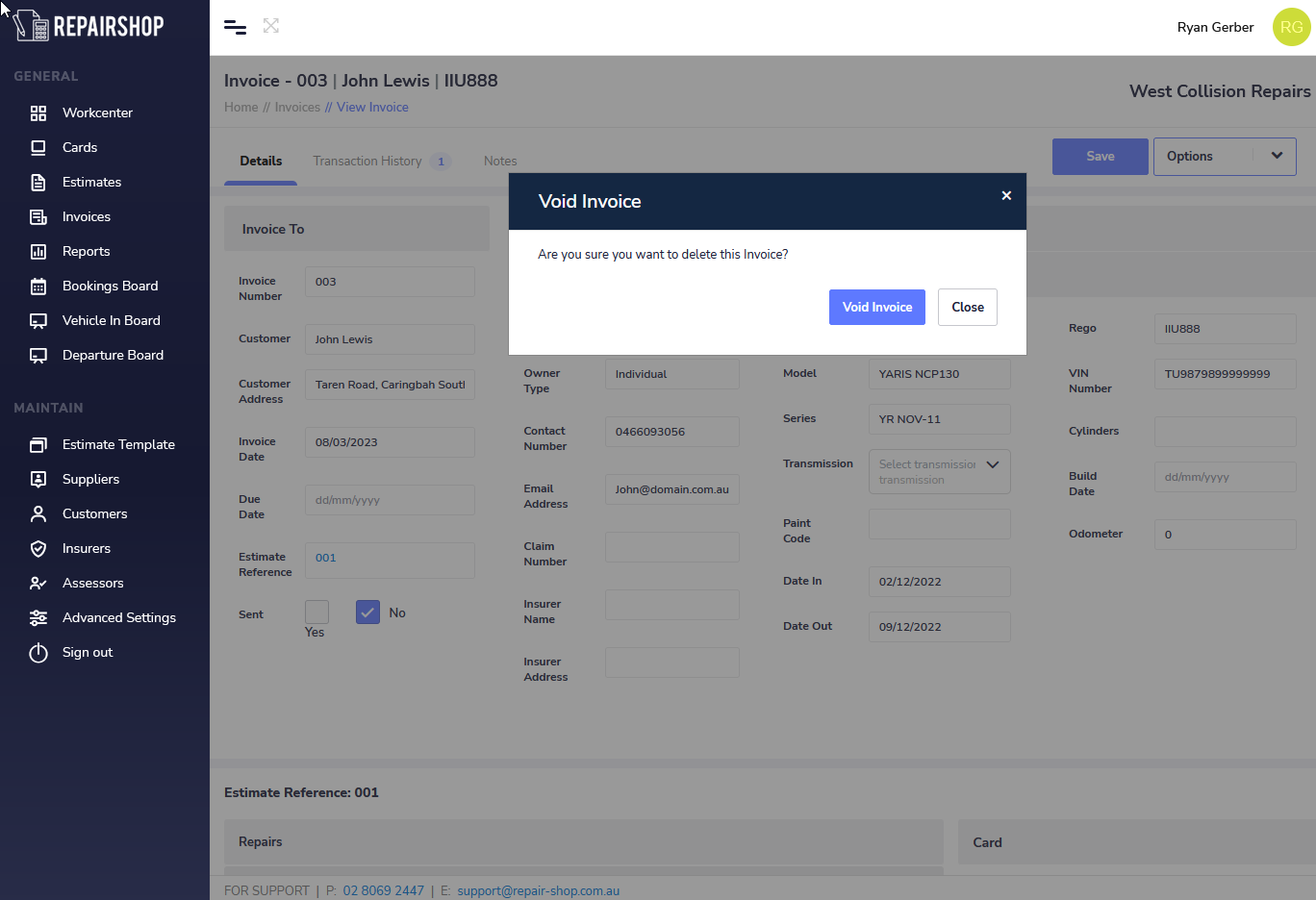Switch to the Transaction History tab
1316x900 pixels.
tap(367, 162)
